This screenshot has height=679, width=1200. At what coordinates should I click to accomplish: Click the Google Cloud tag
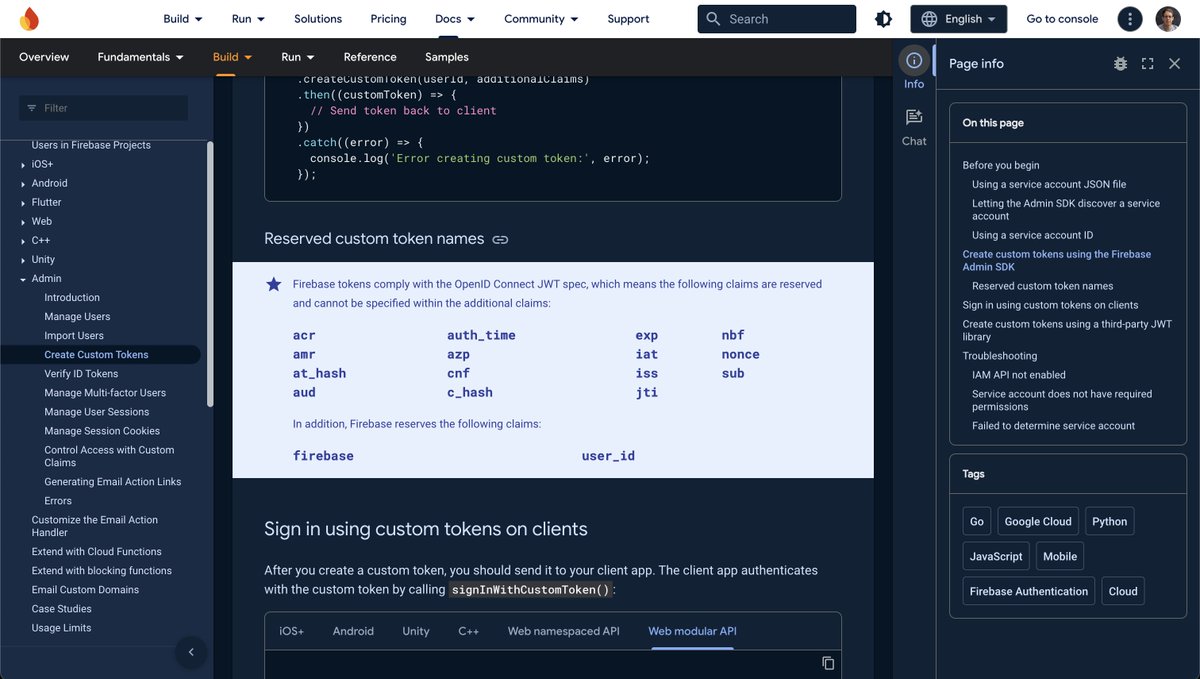pyautogui.click(x=1038, y=521)
